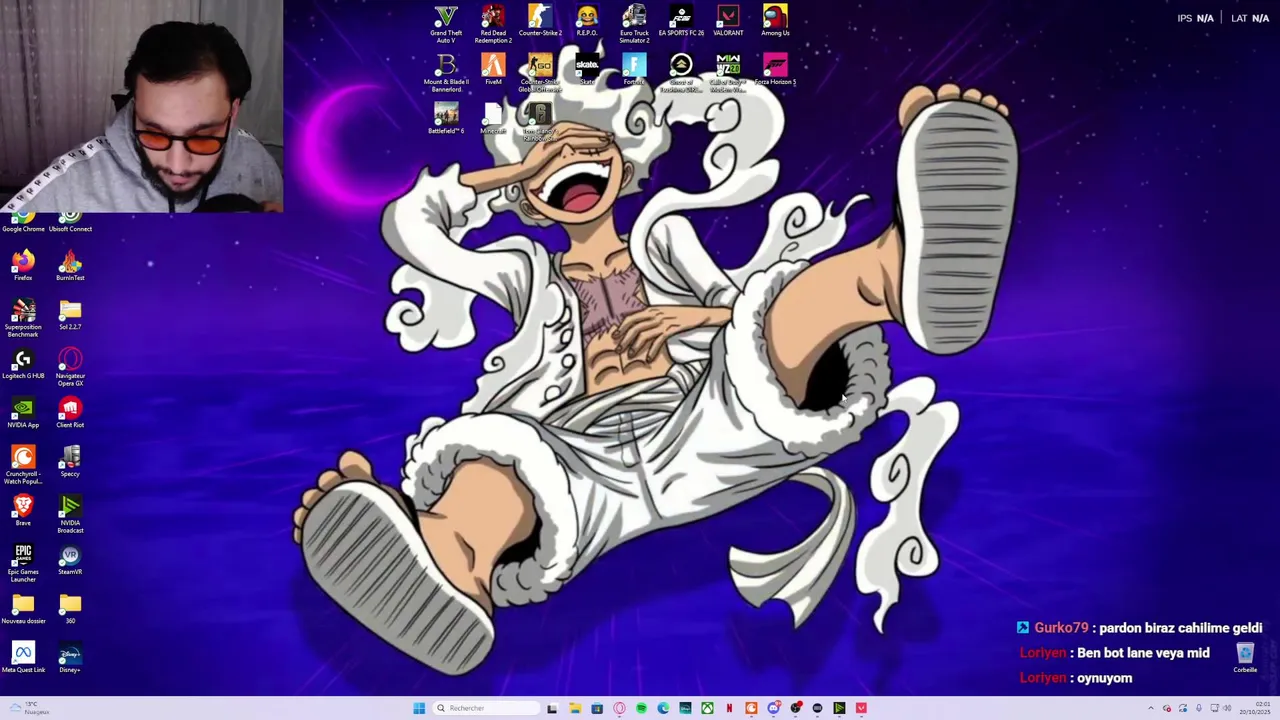
Task: Open the Fortnite desktop icon
Action: tap(634, 70)
